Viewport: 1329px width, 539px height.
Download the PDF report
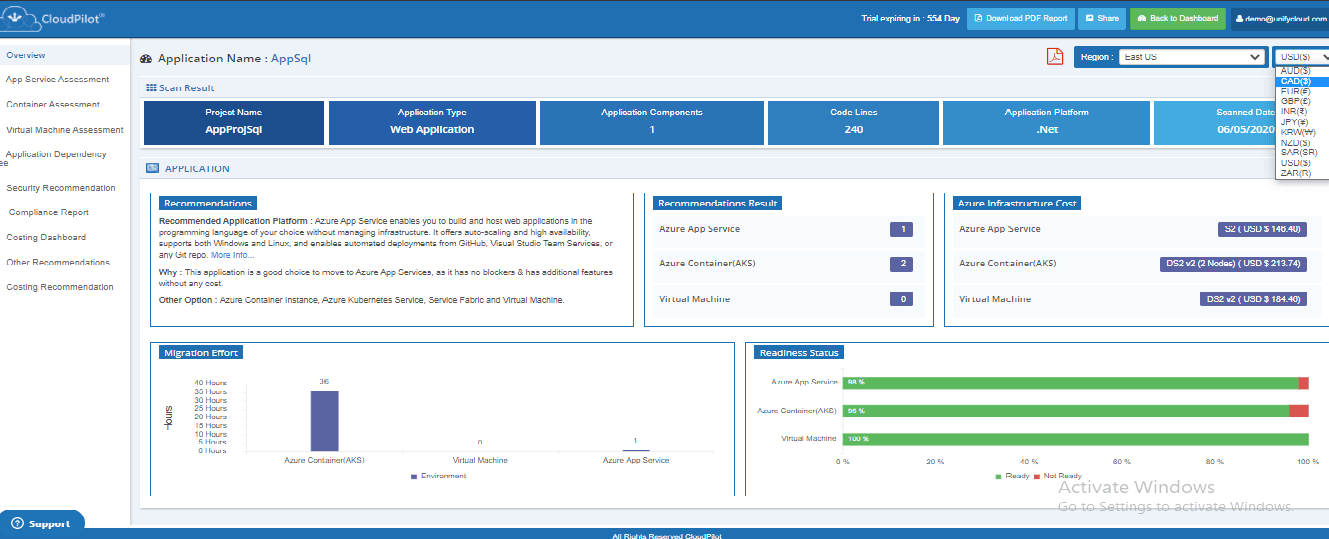point(1020,18)
